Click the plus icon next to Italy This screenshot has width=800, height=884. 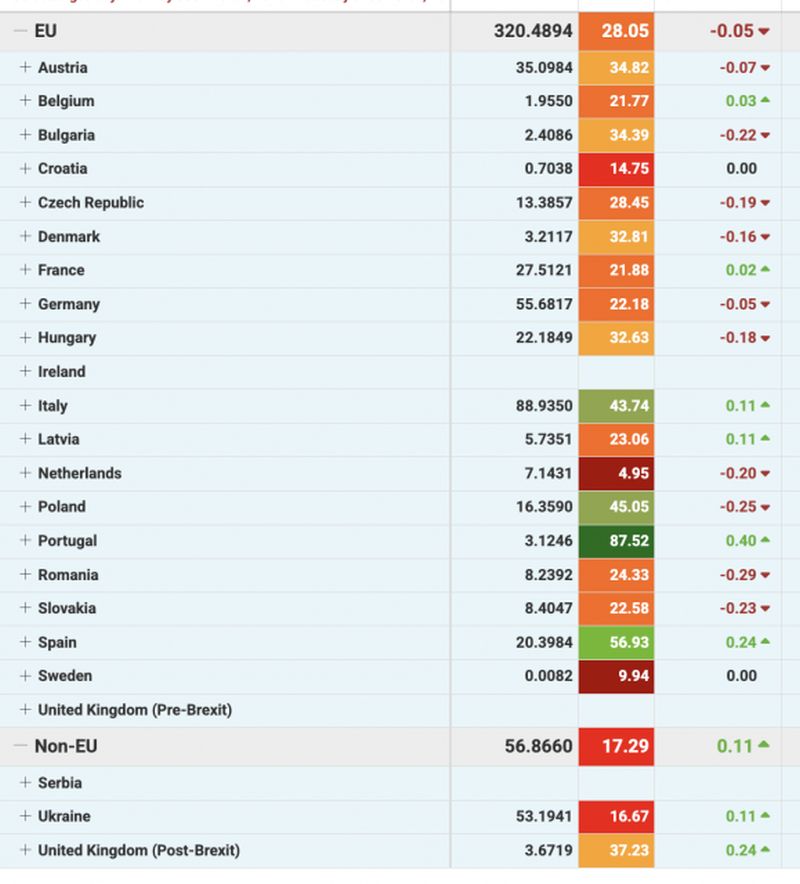pos(26,406)
